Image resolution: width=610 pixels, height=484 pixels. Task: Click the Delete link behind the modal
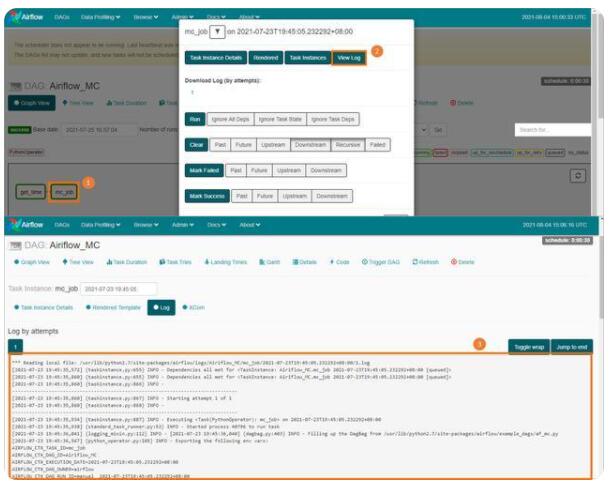[462, 103]
